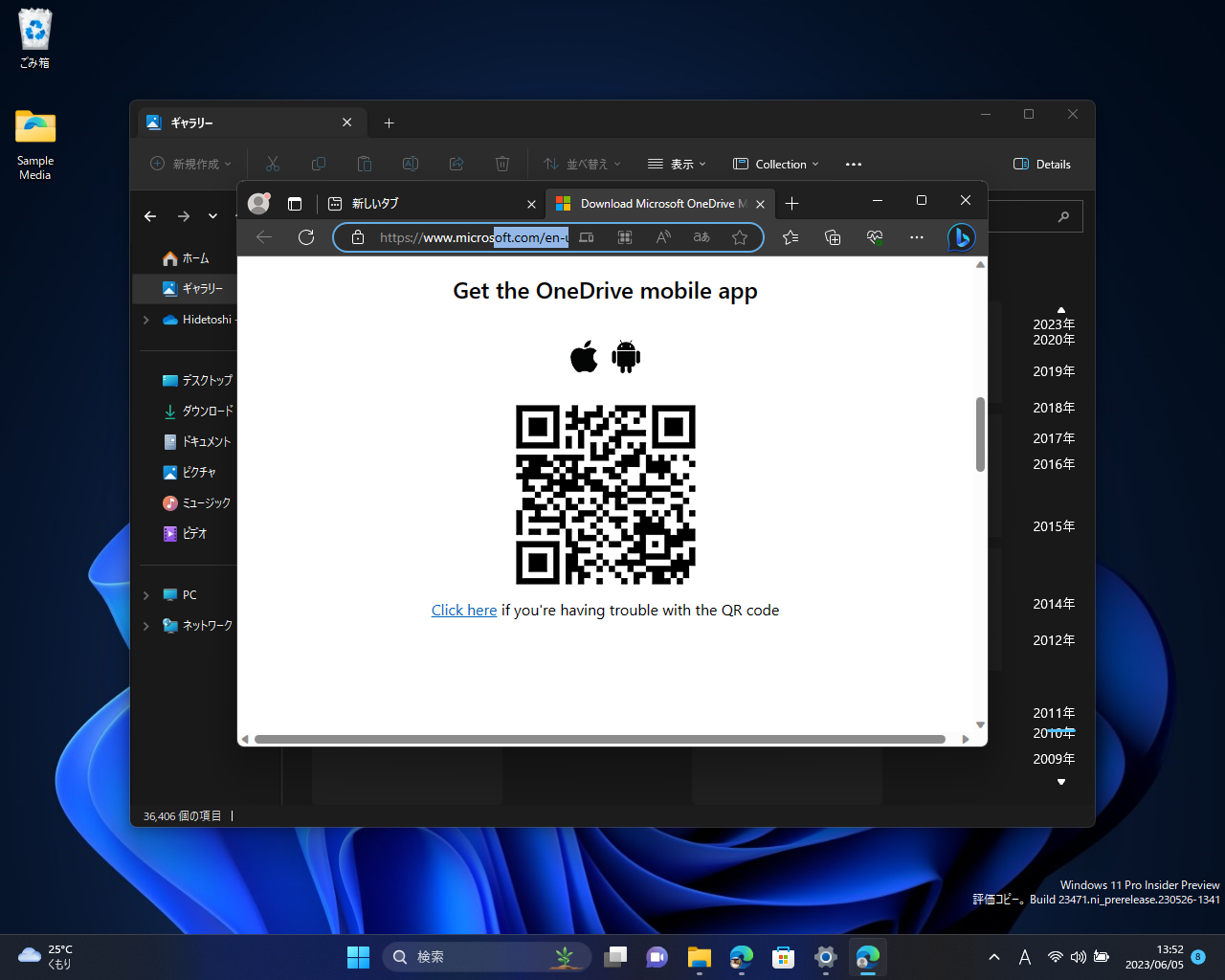Click the Click here troubleshooting link
The width and height of the screenshot is (1225, 980).
tap(464, 610)
